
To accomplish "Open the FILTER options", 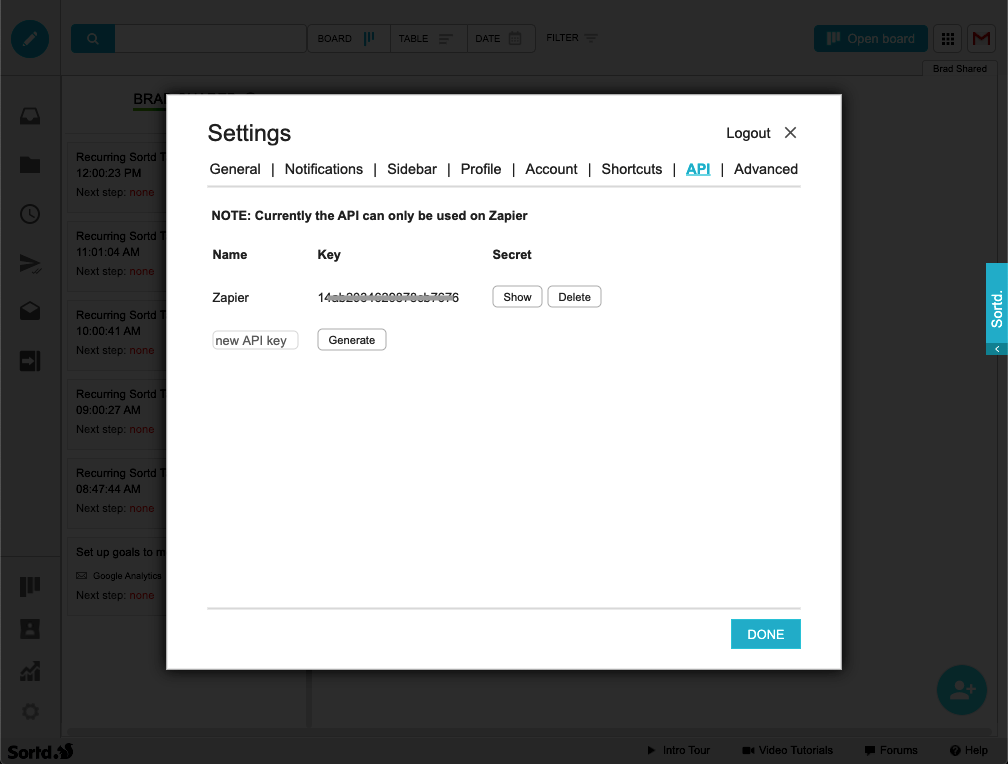I will (572, 38).
